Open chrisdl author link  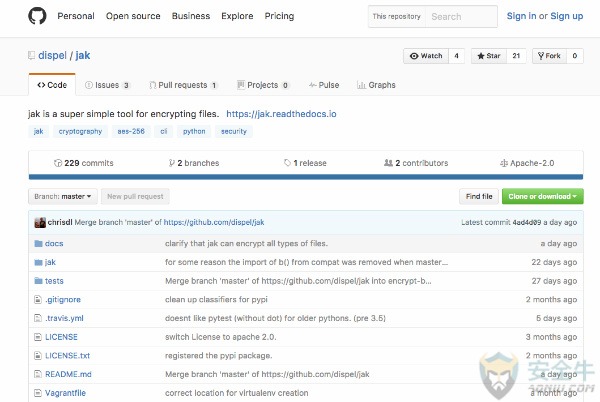pos(60,223)
